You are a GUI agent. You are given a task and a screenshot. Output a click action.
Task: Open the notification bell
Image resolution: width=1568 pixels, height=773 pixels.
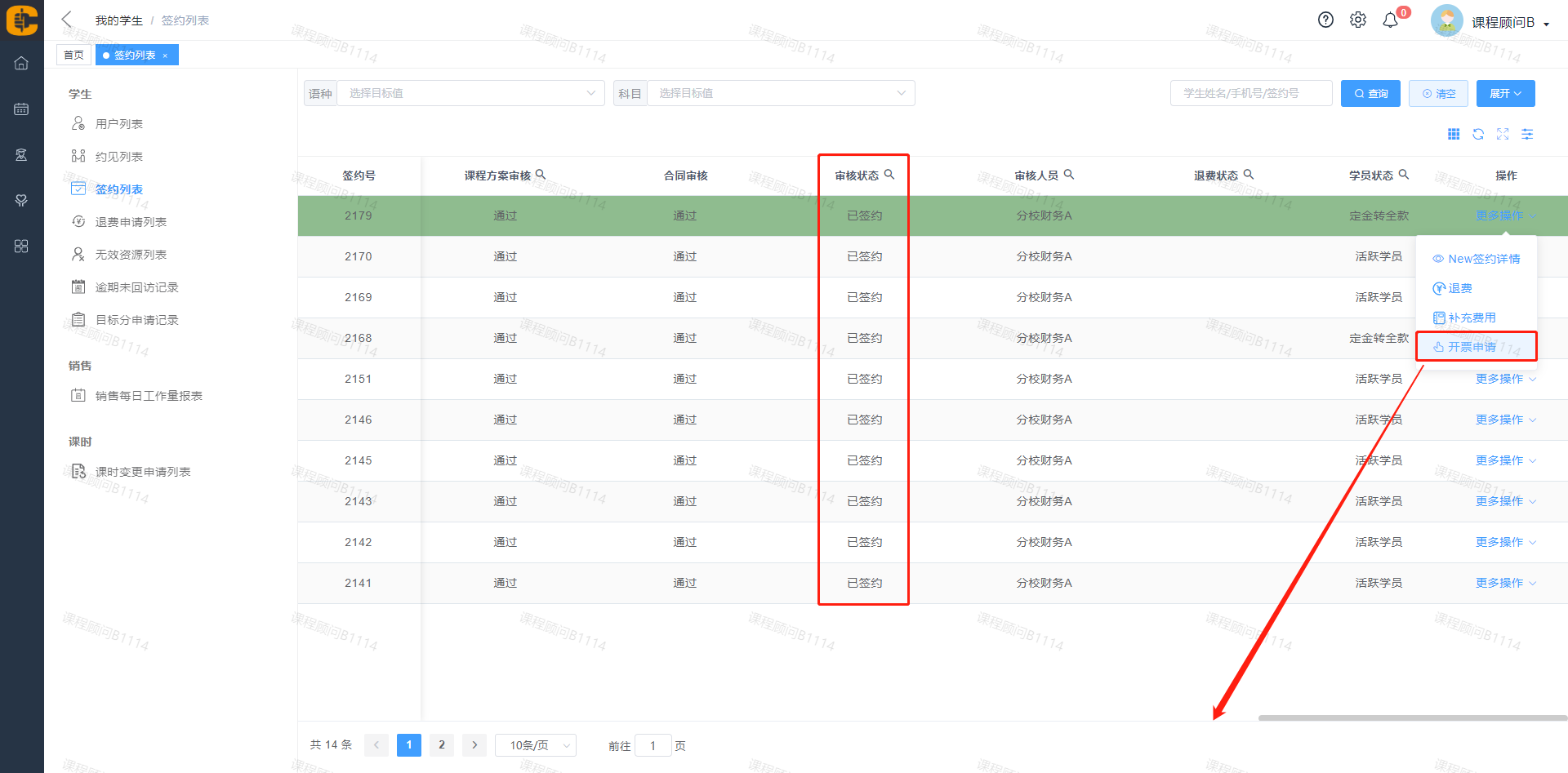pos(1390,20)
